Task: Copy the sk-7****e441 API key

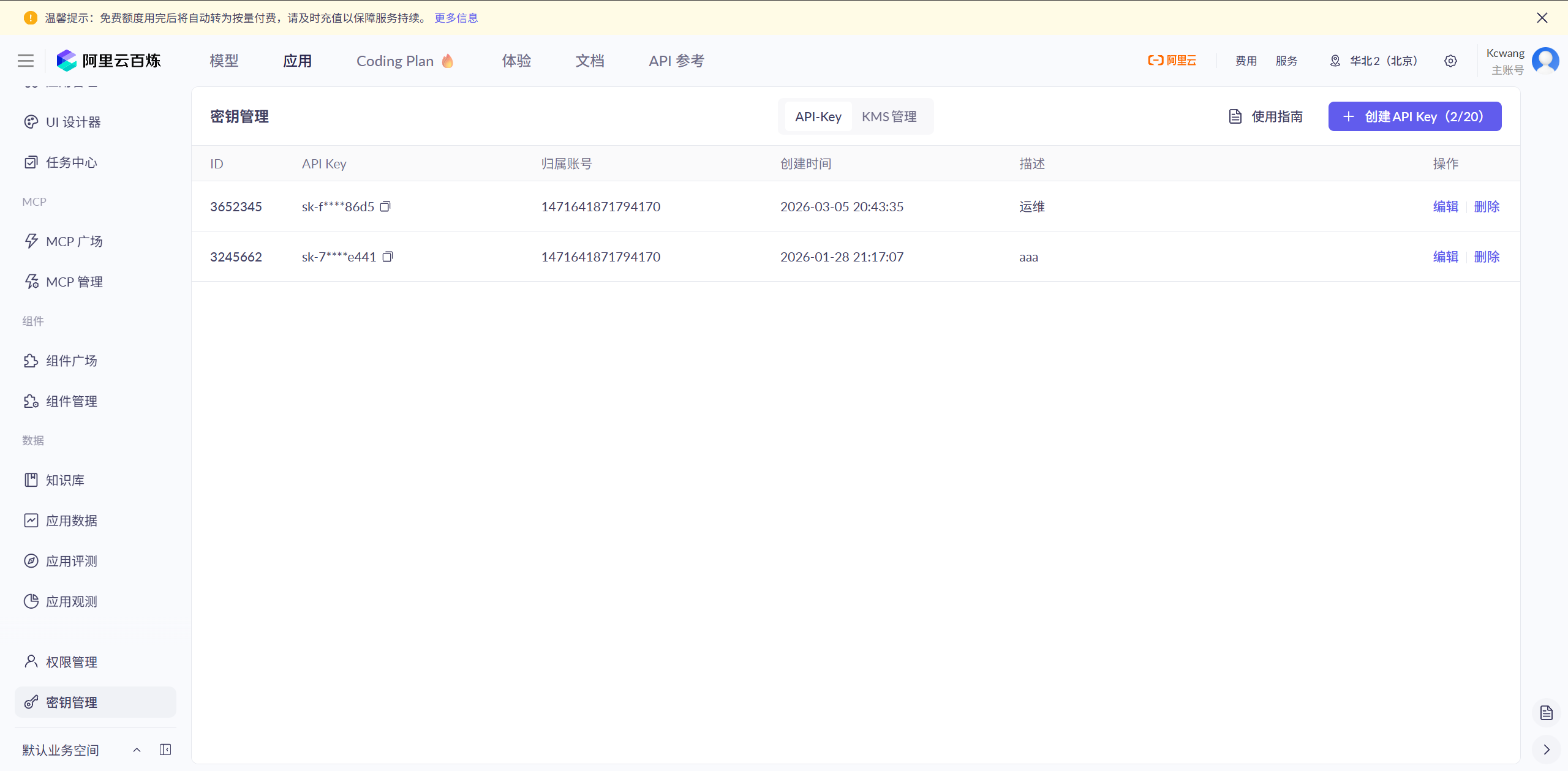Action: 388,257
